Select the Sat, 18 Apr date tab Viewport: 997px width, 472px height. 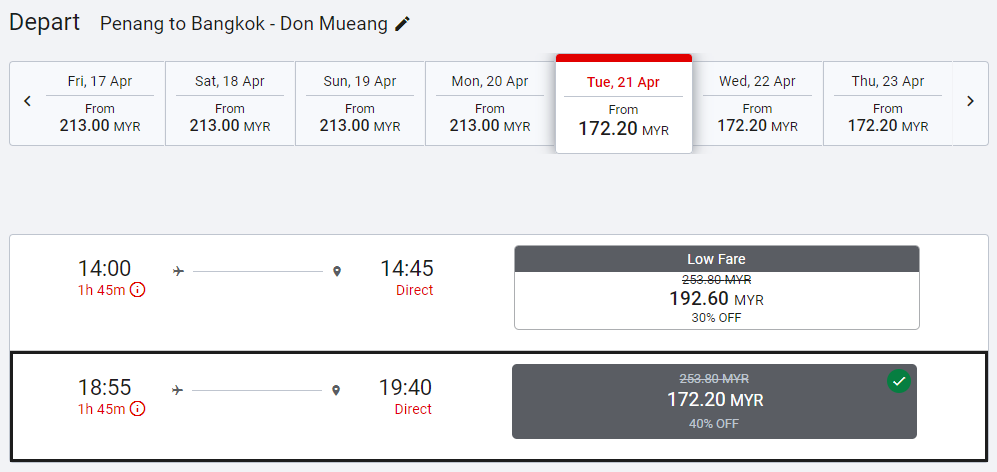[x=230, y=104]
